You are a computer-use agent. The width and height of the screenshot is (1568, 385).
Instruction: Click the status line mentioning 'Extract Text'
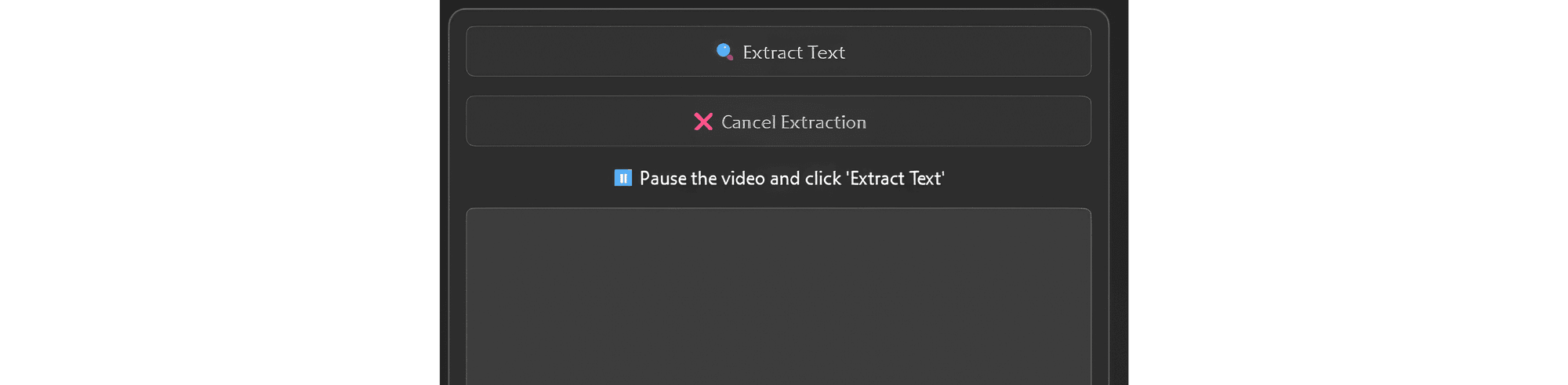point(792,178)
